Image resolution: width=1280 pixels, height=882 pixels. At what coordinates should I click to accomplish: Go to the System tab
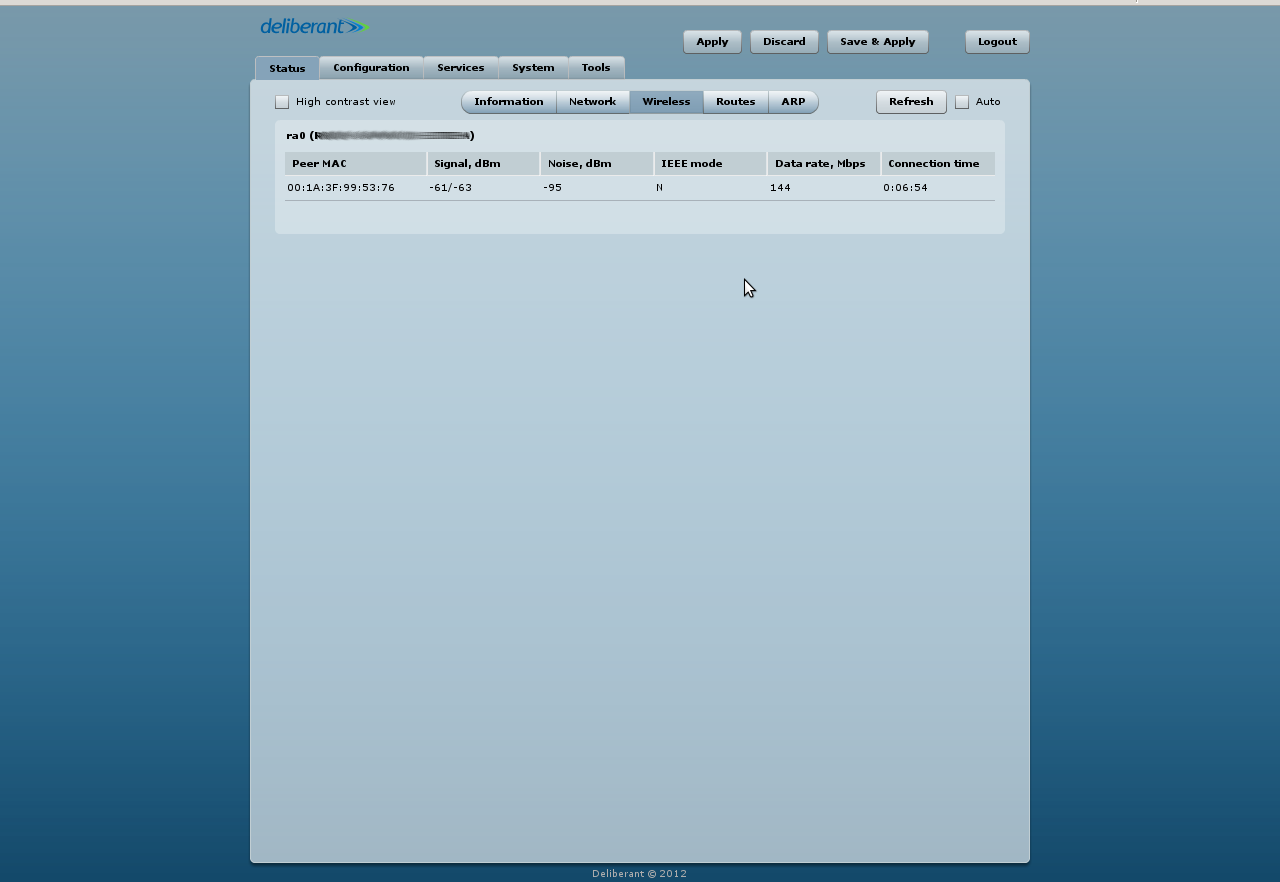(533, 68)
